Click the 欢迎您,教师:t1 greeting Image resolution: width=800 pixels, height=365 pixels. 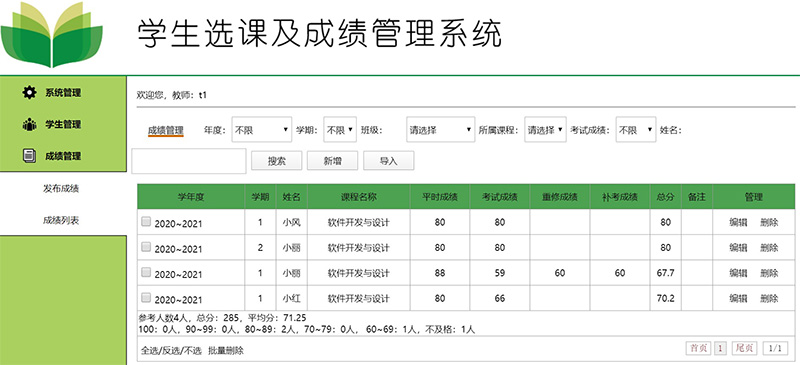171,95
